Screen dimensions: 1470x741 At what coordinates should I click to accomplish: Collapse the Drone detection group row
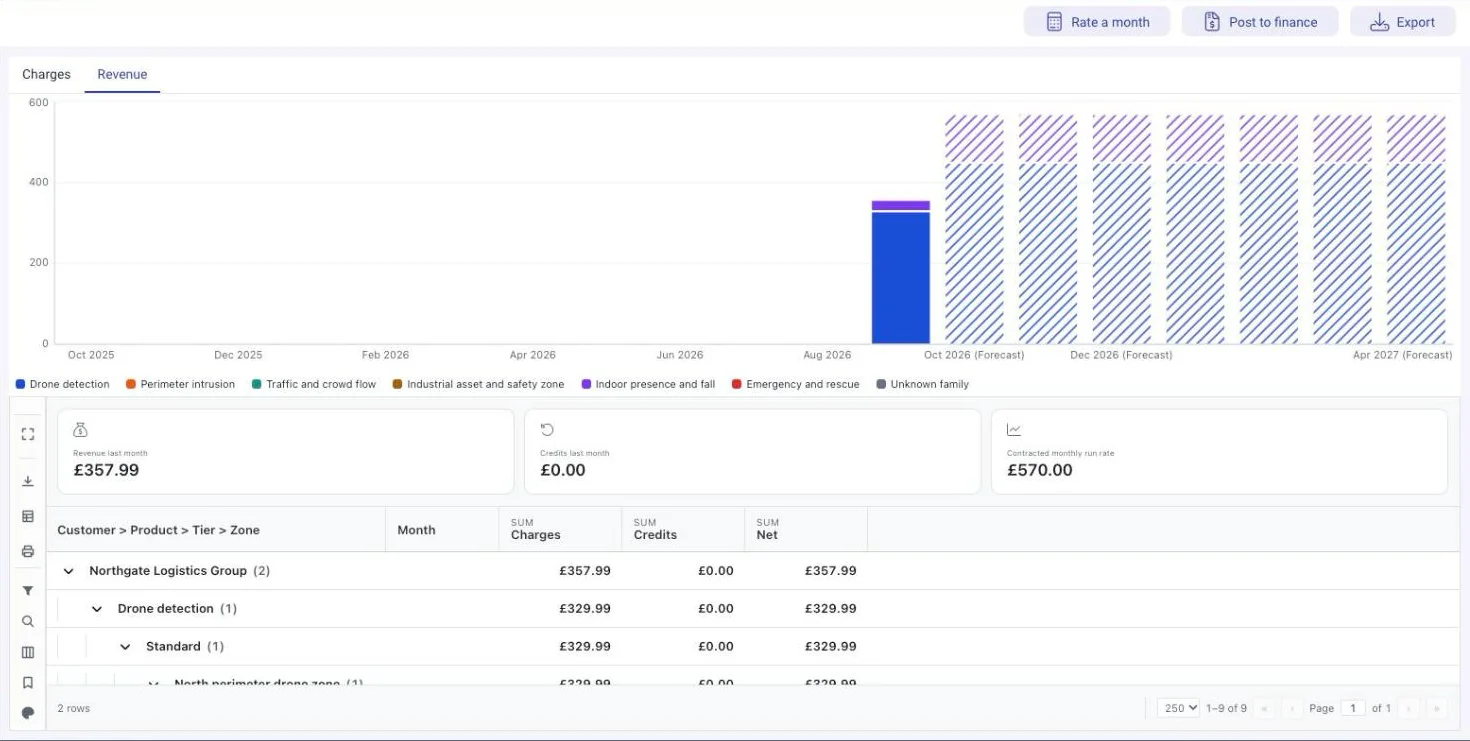pyautogui.click(x=97, y=609)
